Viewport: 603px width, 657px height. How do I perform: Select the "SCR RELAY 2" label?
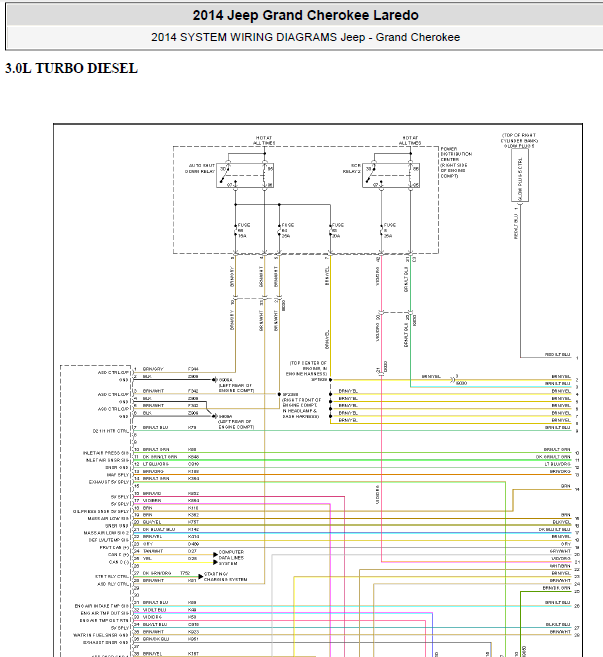pos(352,168)
